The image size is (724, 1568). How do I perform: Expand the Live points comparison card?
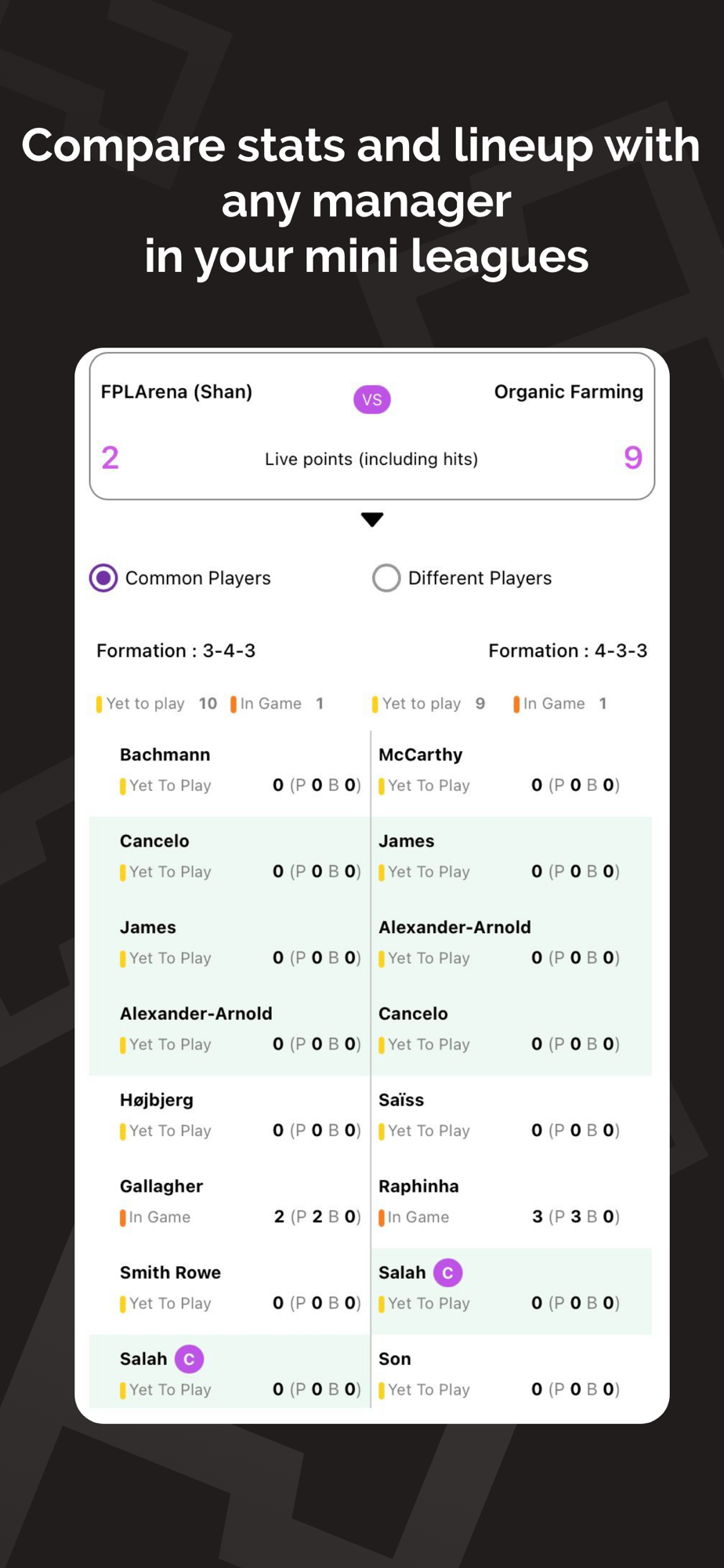pos(372,426)
